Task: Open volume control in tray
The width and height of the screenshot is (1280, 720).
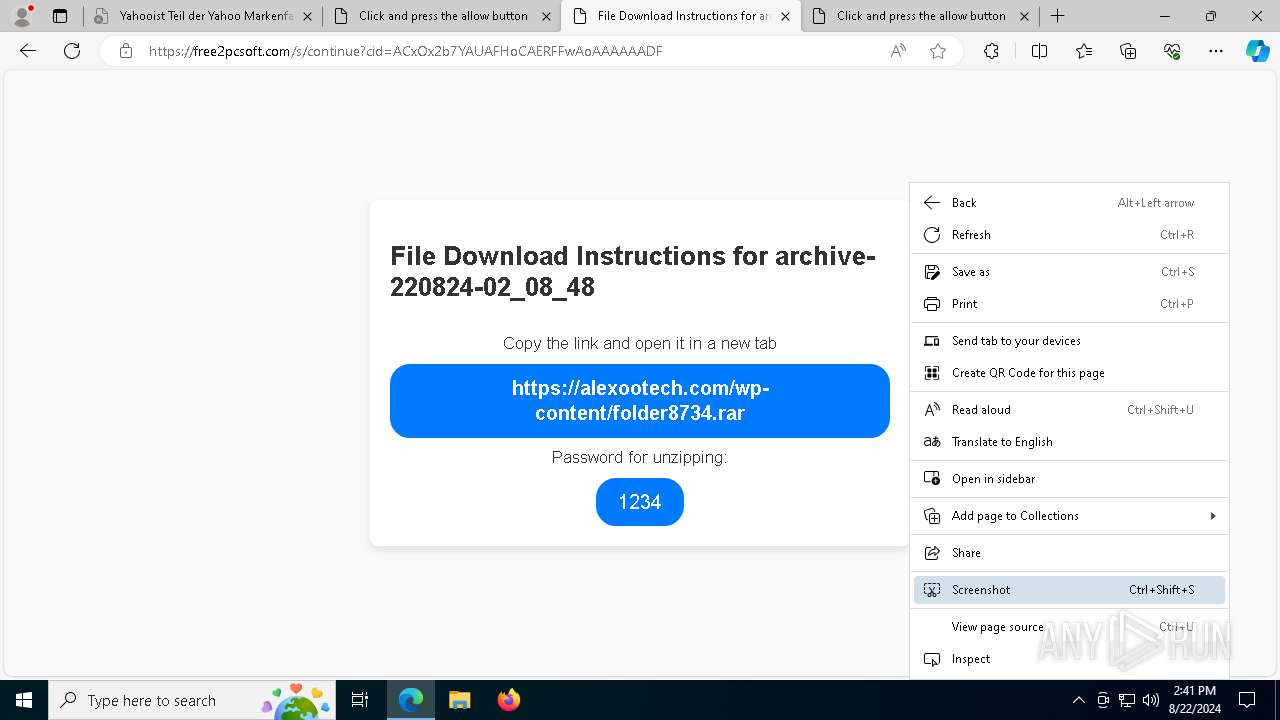Action: coord(1151,700)
